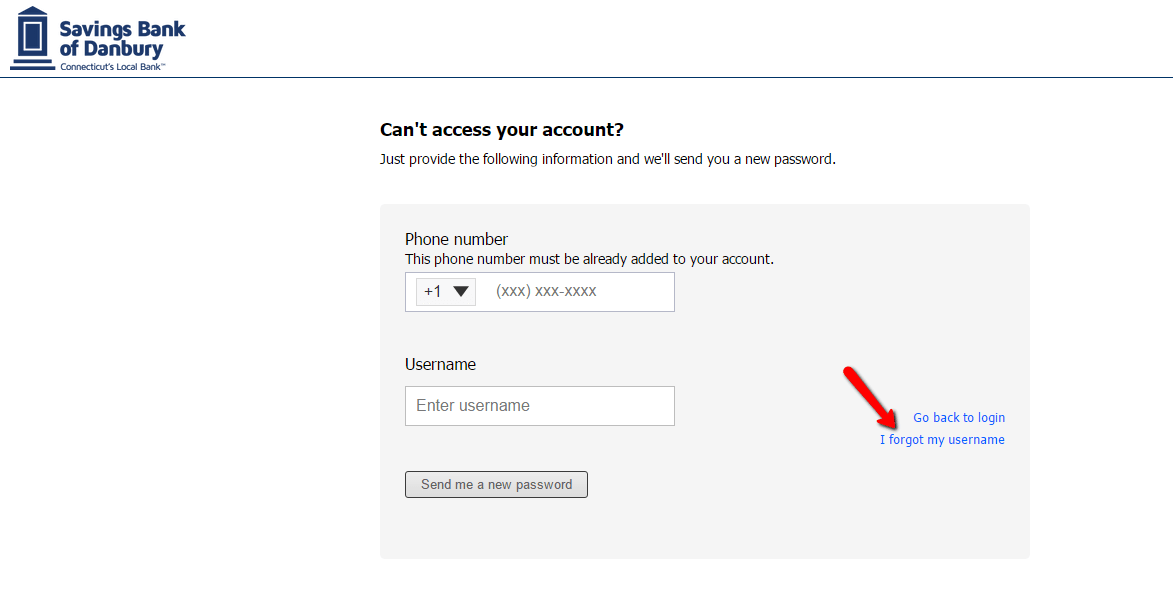Click the Savings Bank of Danbury logo
Image resolution: width=1173 pixels, height=605 pixels.
pyautogui.click(x=95, y=39)
